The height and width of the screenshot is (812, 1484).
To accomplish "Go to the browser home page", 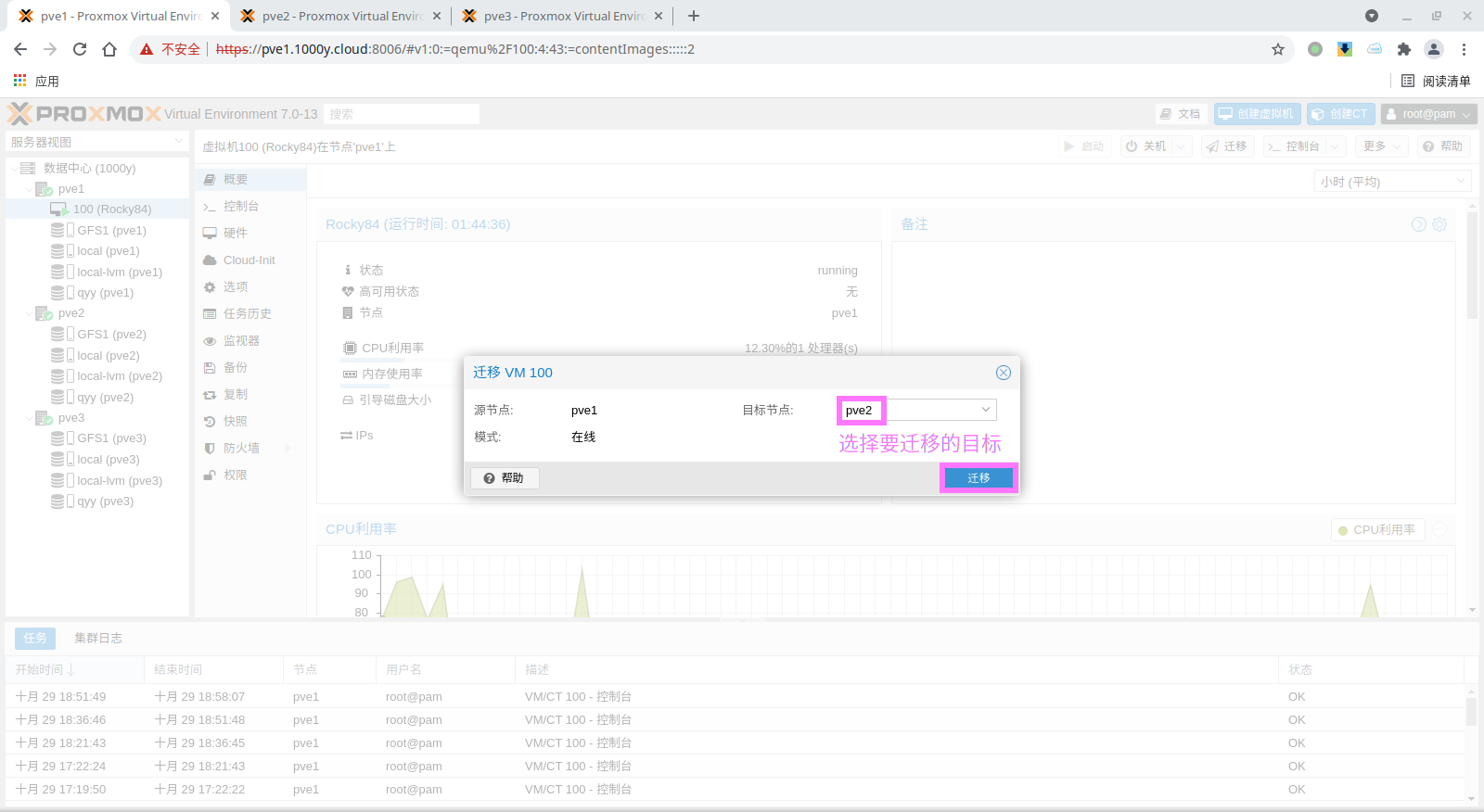I will tap(109, 49).
